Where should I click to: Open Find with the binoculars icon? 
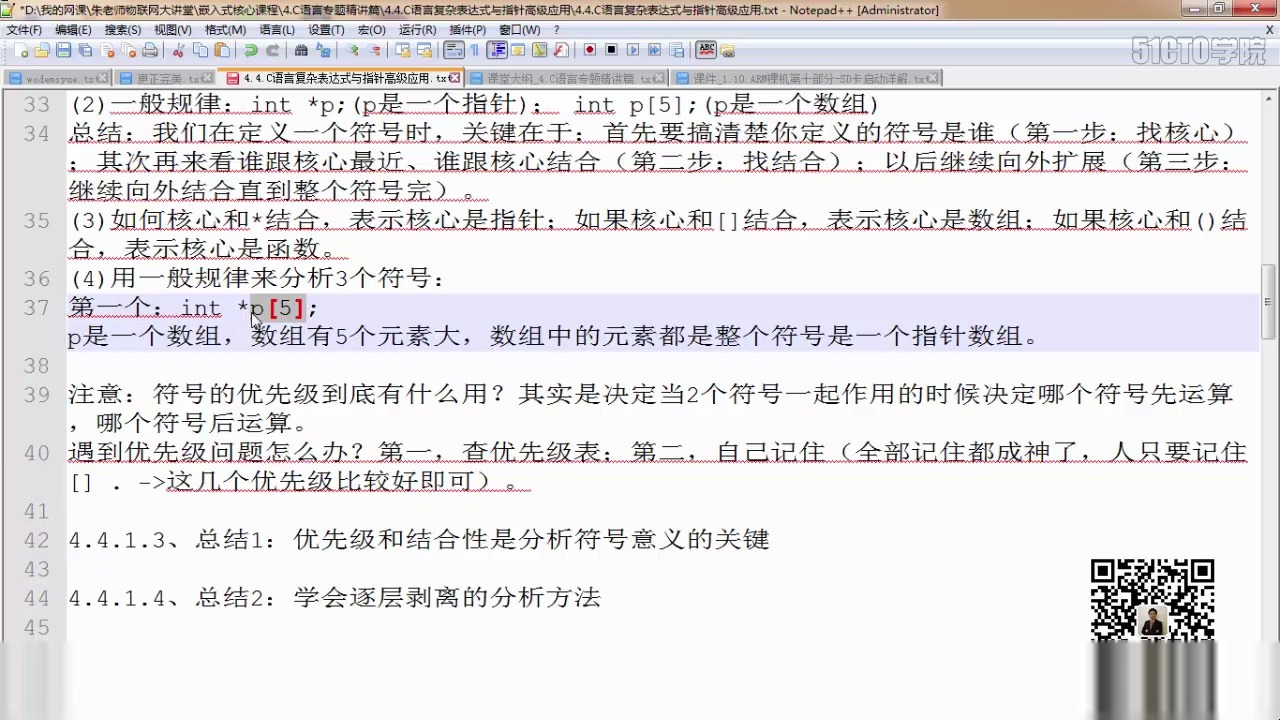301,50
